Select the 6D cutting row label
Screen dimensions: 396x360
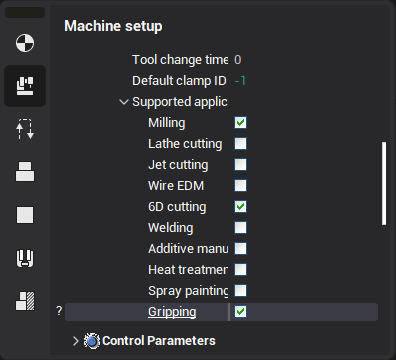177,207
